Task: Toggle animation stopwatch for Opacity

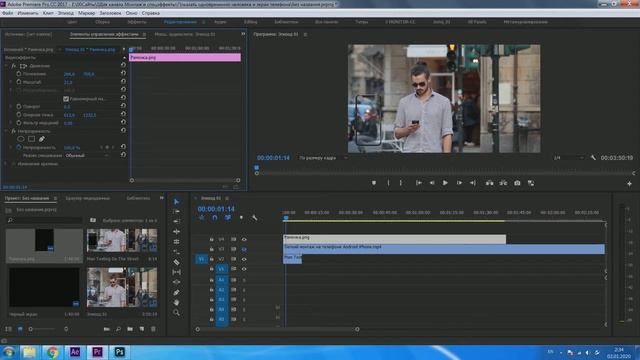Action: pyautogui.click(x=19, y=147)
